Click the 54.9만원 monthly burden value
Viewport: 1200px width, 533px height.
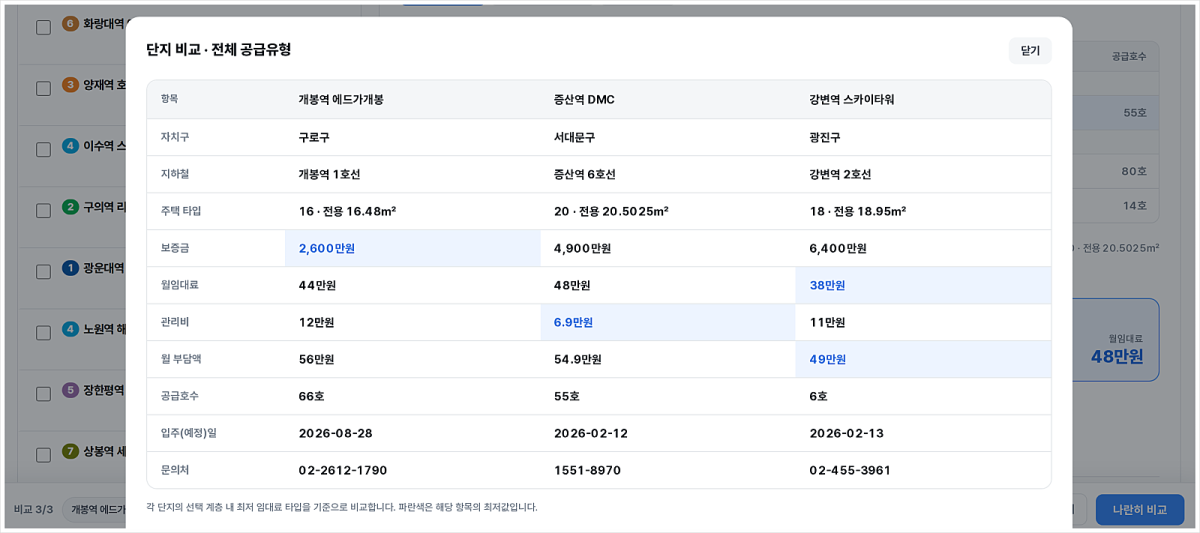click(x=577, y=359)
